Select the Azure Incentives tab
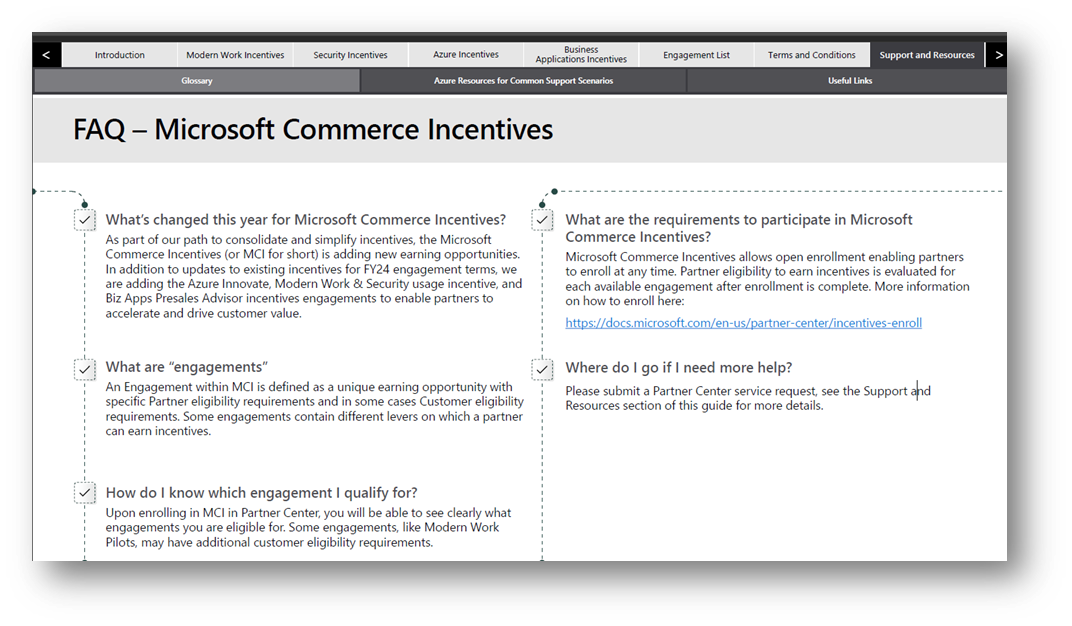This screenshot has width=1072, height=626. point(466,55)
